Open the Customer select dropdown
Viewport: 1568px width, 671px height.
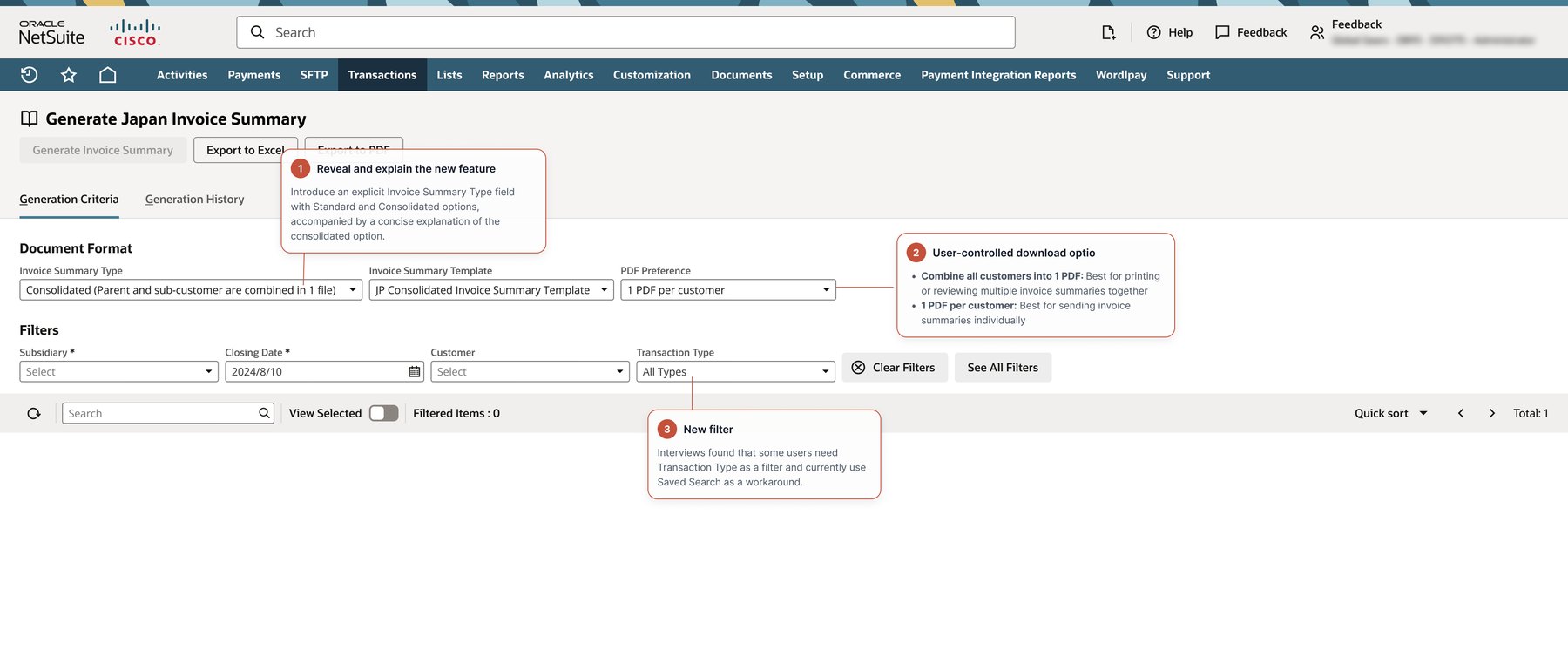click(x=530, y=372)
